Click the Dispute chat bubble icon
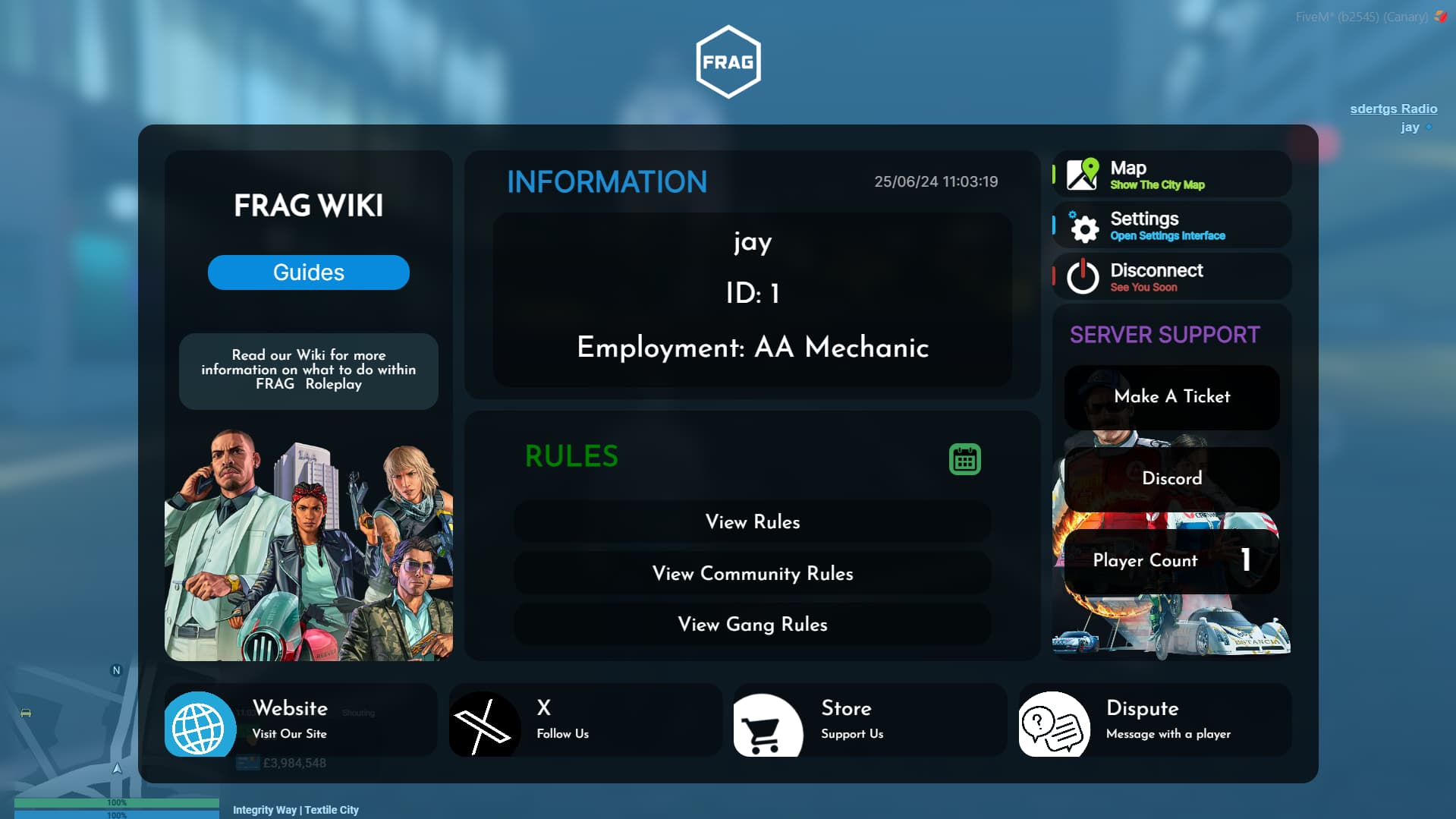 (1054, 724)
